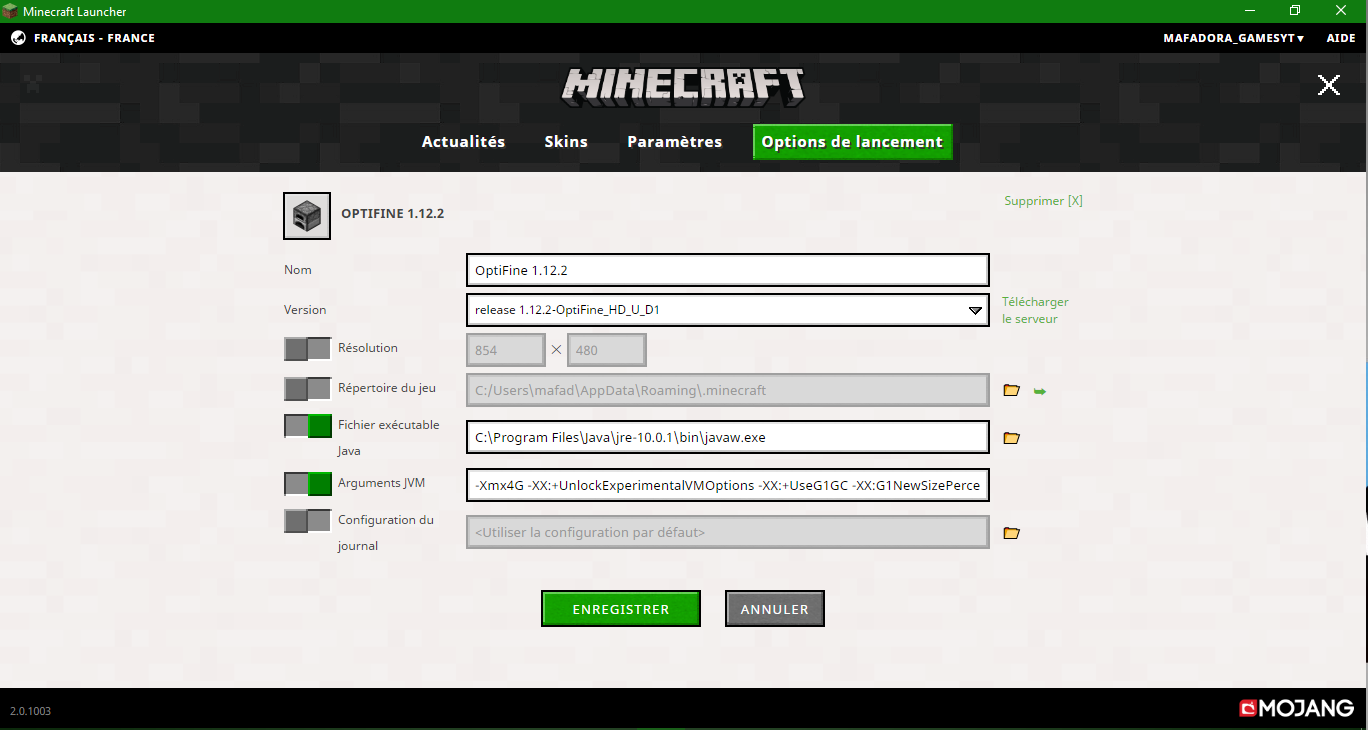This screenshot has width=1368, height=730.
Task: Open game directory folder browse icon
Action: (1011, 390)
